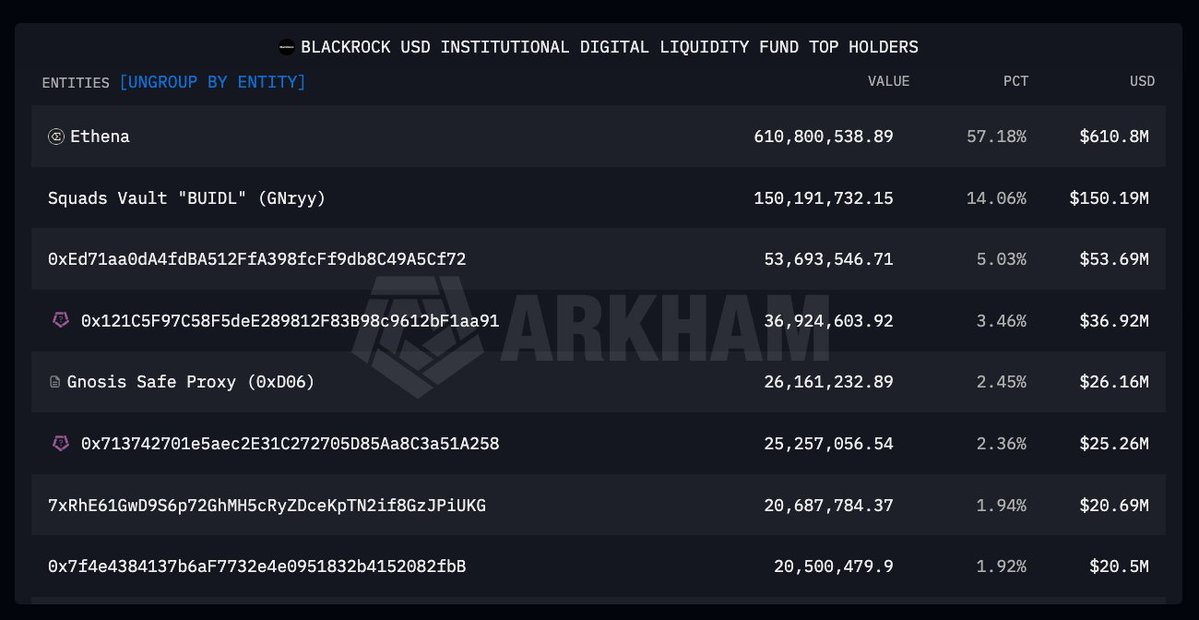This screenshot has height=620, width=1199.
Task: Click the Ethena entity icon
Action: pos(56,137)
